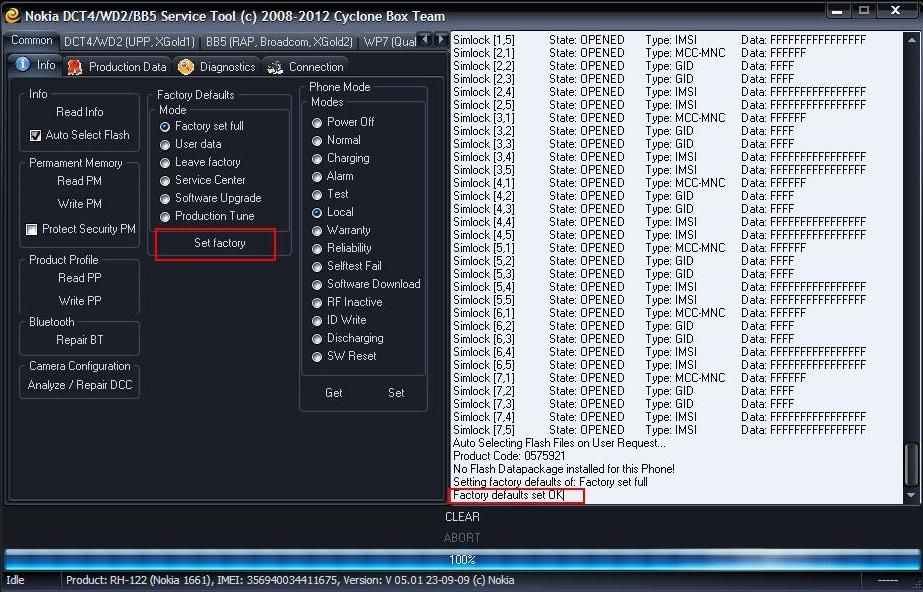Choose the Normal phone mode option

click(317, 140)
